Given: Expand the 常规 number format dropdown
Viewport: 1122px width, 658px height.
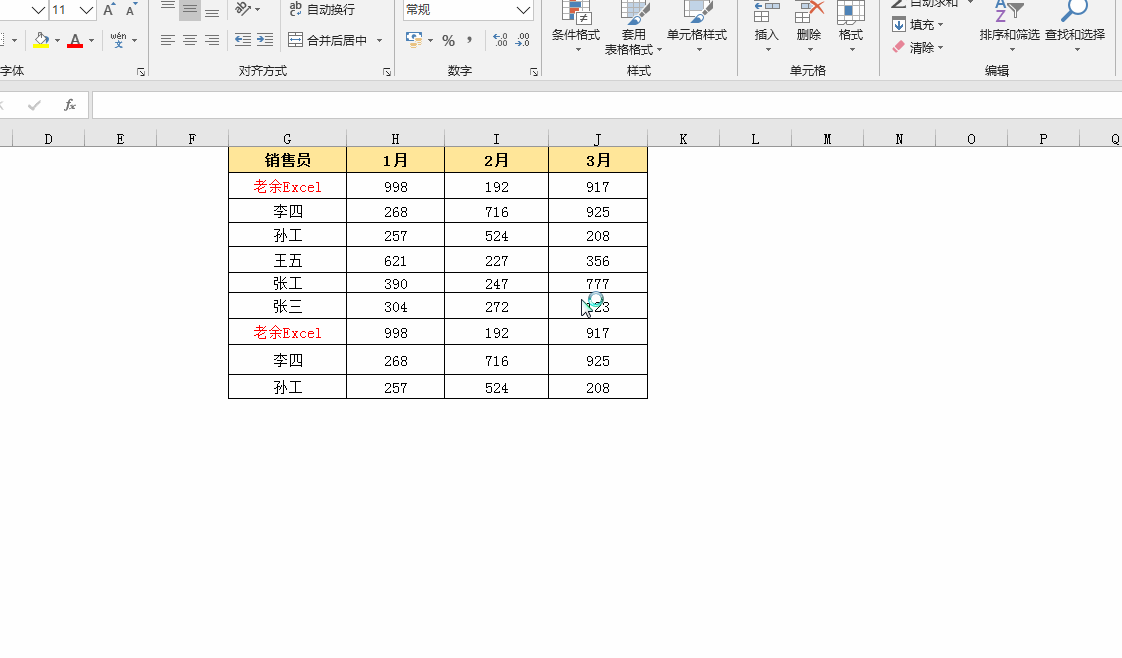Looking at the screenshot, I should click(523, 10).
